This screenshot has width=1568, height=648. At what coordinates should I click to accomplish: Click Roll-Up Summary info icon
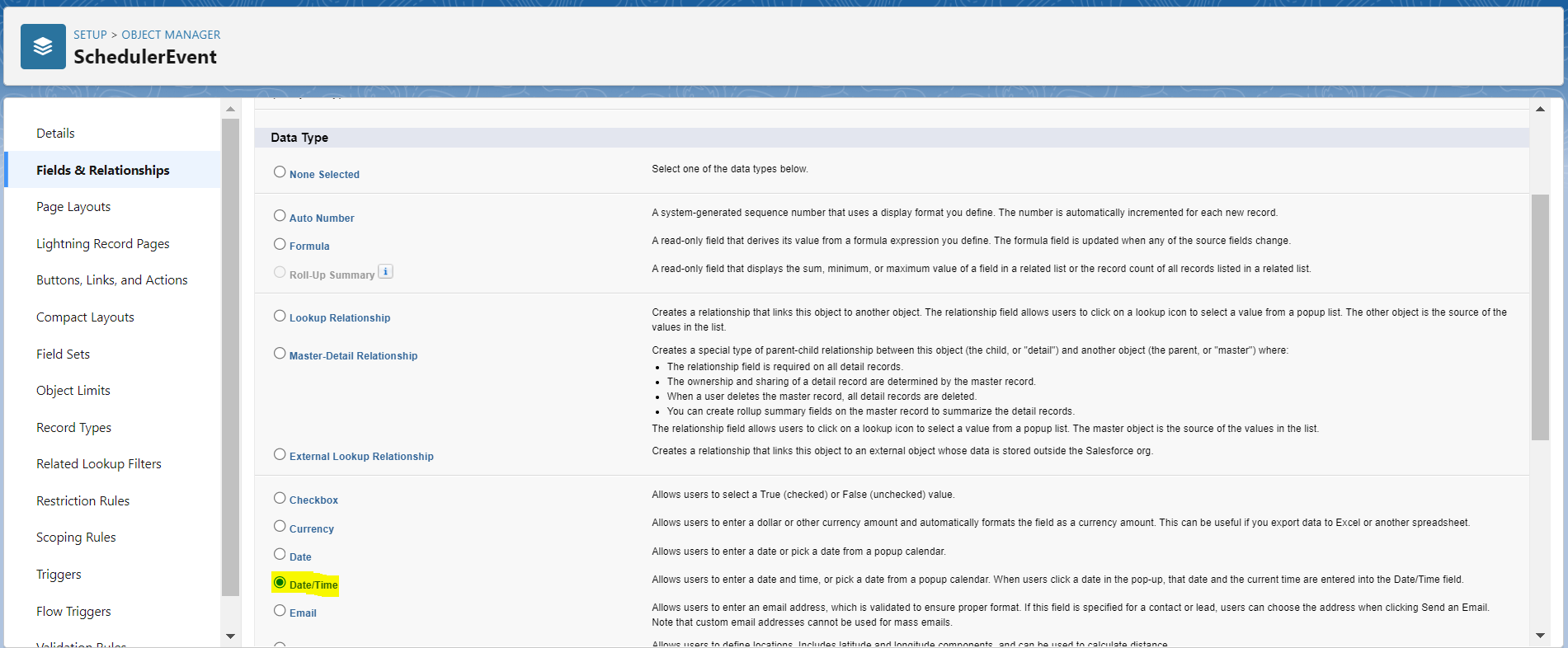tap(385, 272)
